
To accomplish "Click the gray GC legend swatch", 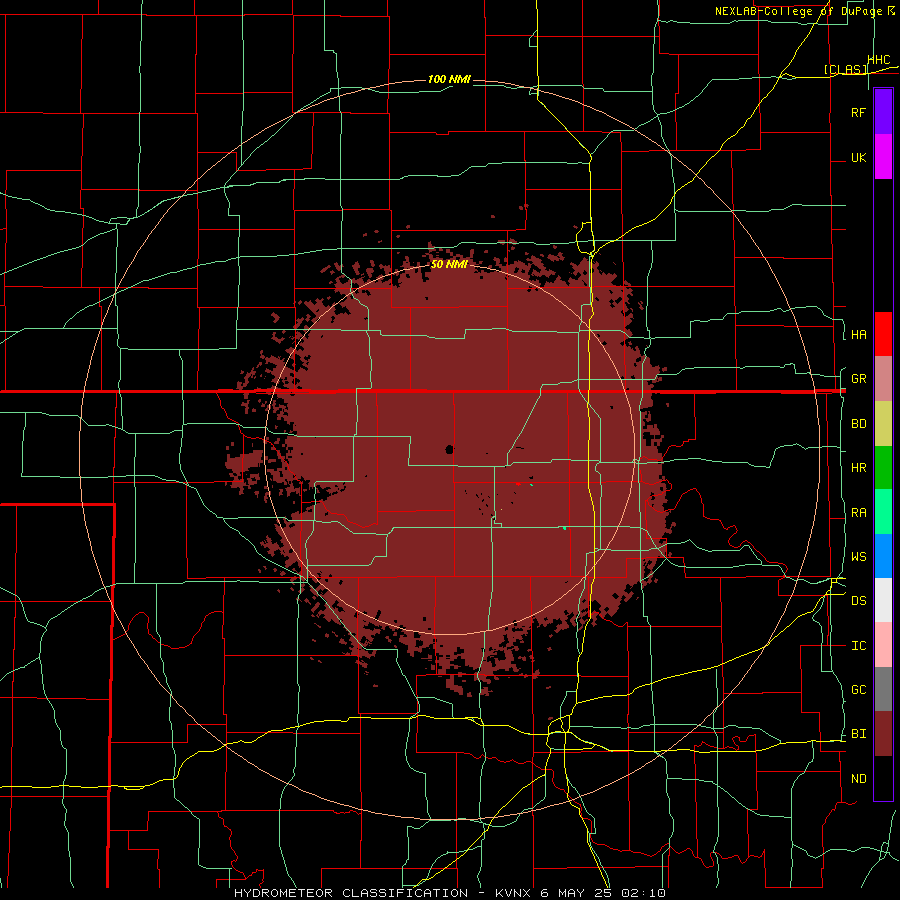I will (883, 689).
